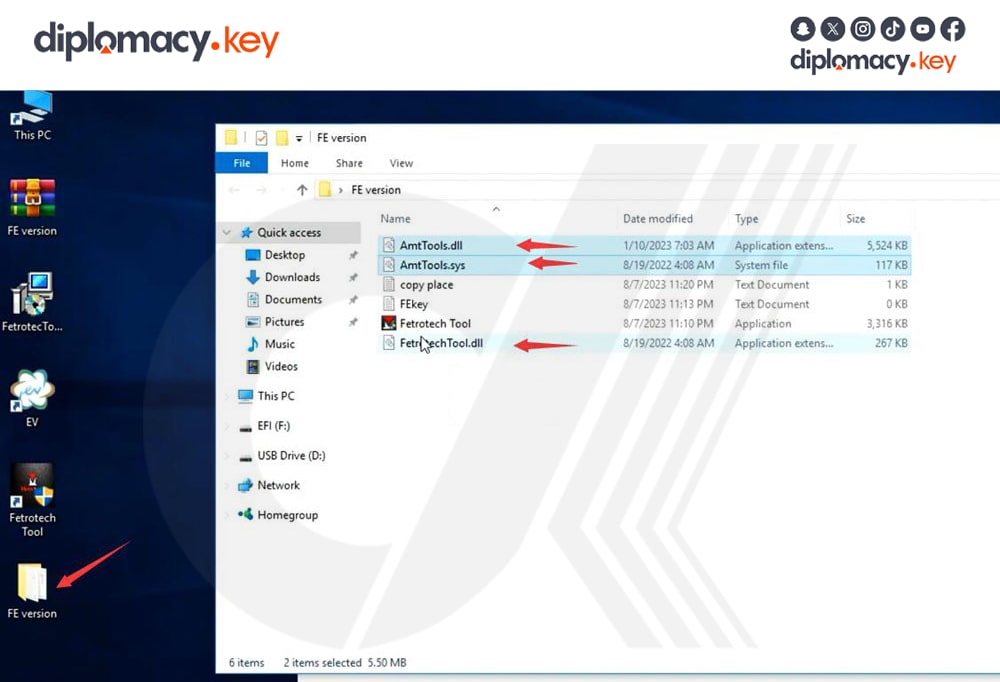Open the File menu
The image size is (1000, 682).
coord(241,162)
